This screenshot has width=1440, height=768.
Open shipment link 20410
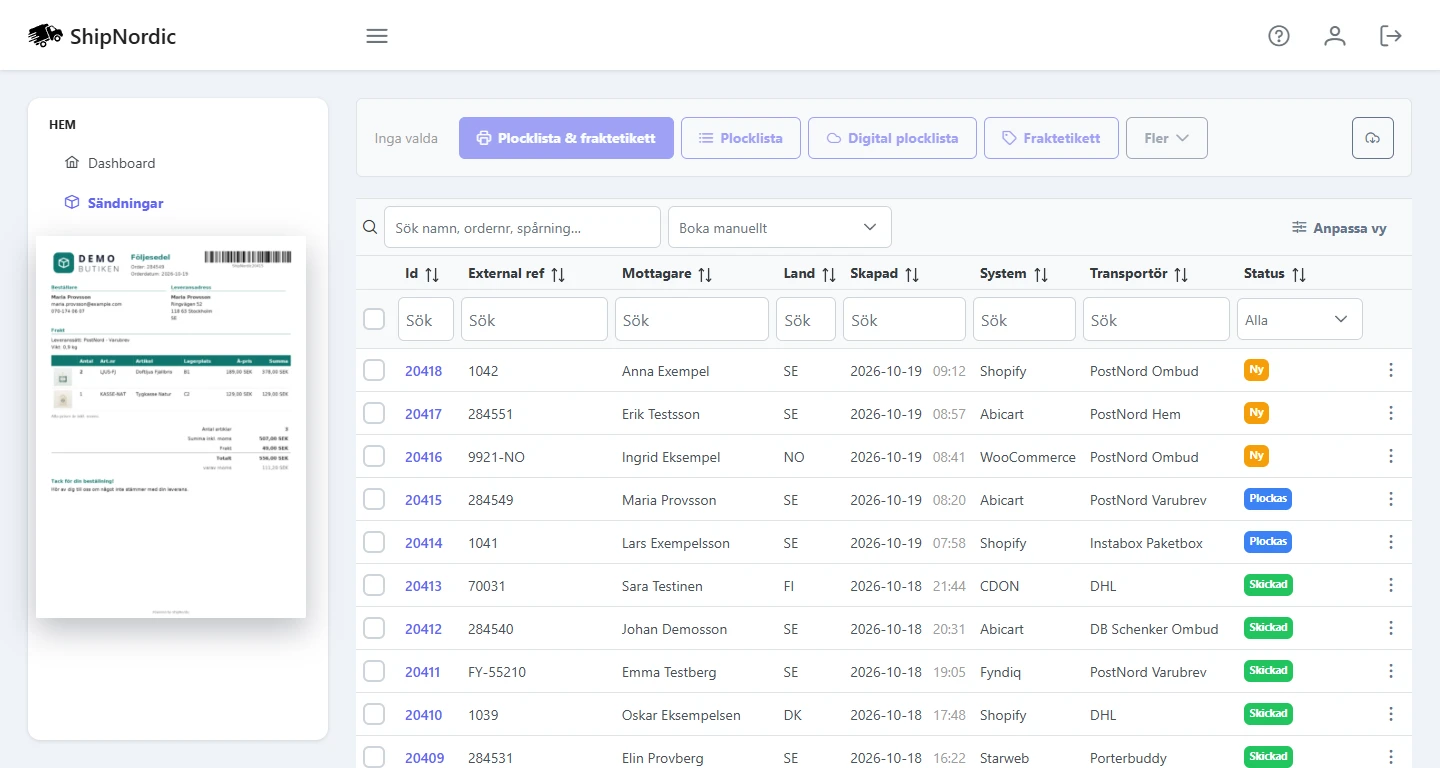pos(423,715)
